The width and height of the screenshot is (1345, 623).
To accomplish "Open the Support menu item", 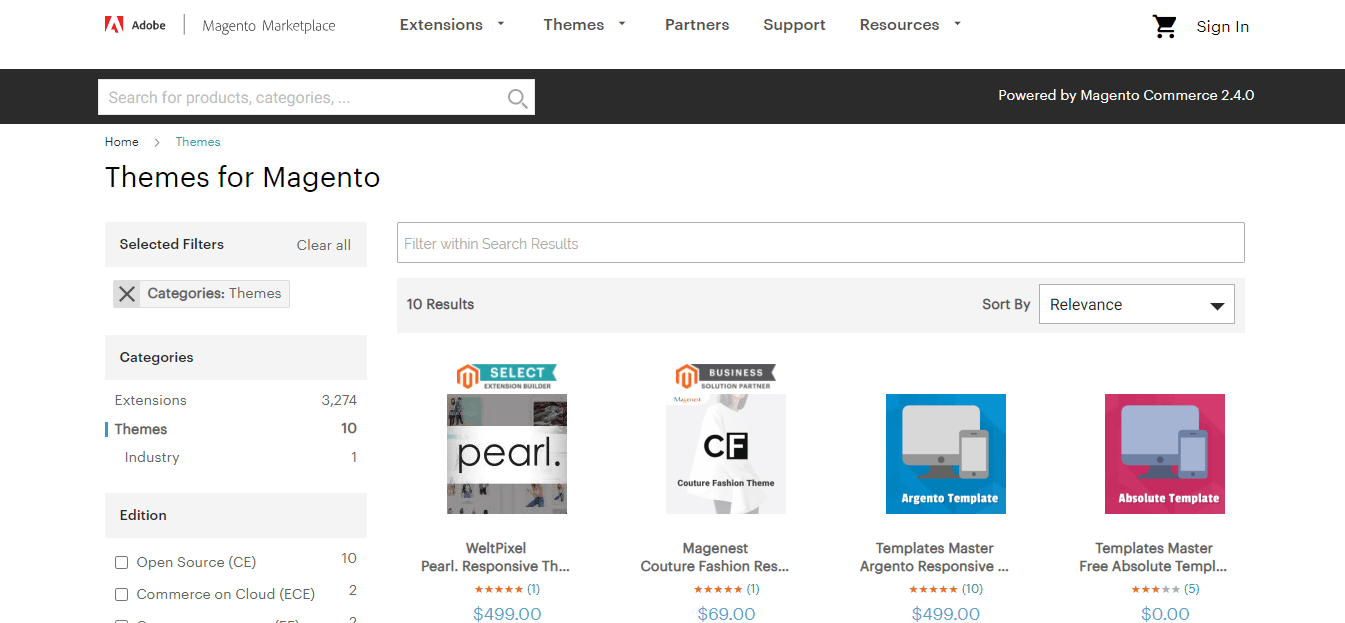I will click(794, 25).
